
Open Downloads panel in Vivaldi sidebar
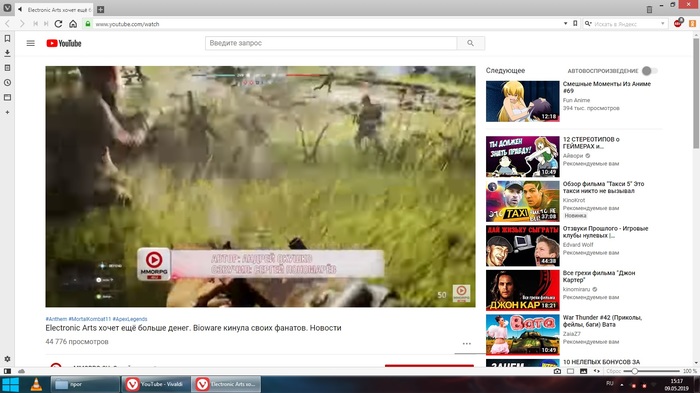tap(7, 53)
